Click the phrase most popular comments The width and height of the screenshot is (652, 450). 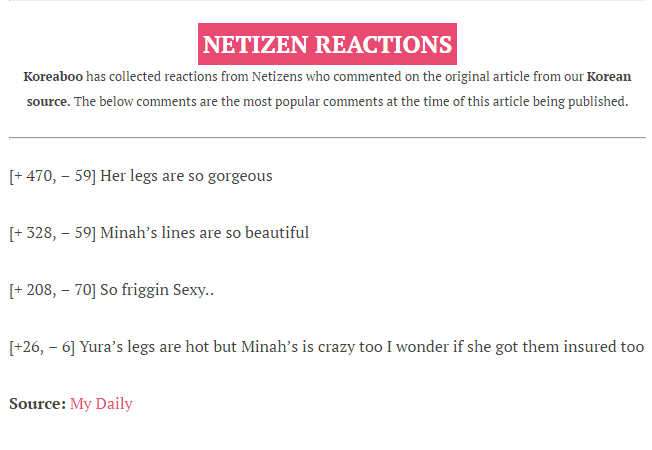pyautogui.click(x=312, y=101)
